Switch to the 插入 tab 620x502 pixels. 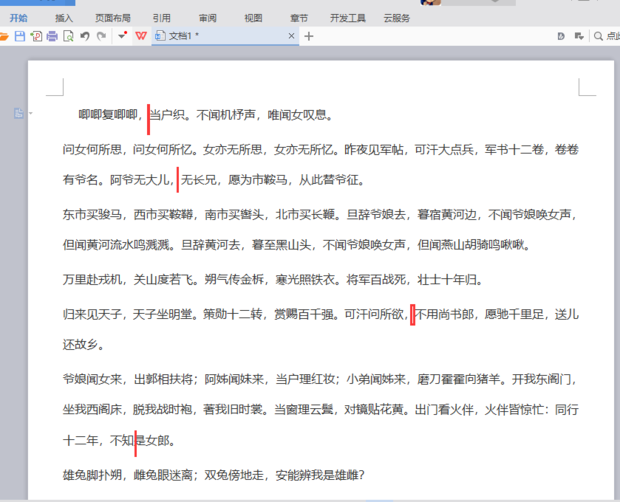pyautogui.click(x=64, y=18)
